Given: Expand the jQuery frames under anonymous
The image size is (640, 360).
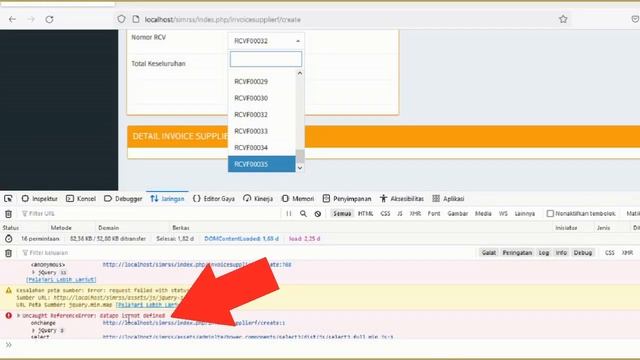Looking at the screenshot, I should (33, 272).
